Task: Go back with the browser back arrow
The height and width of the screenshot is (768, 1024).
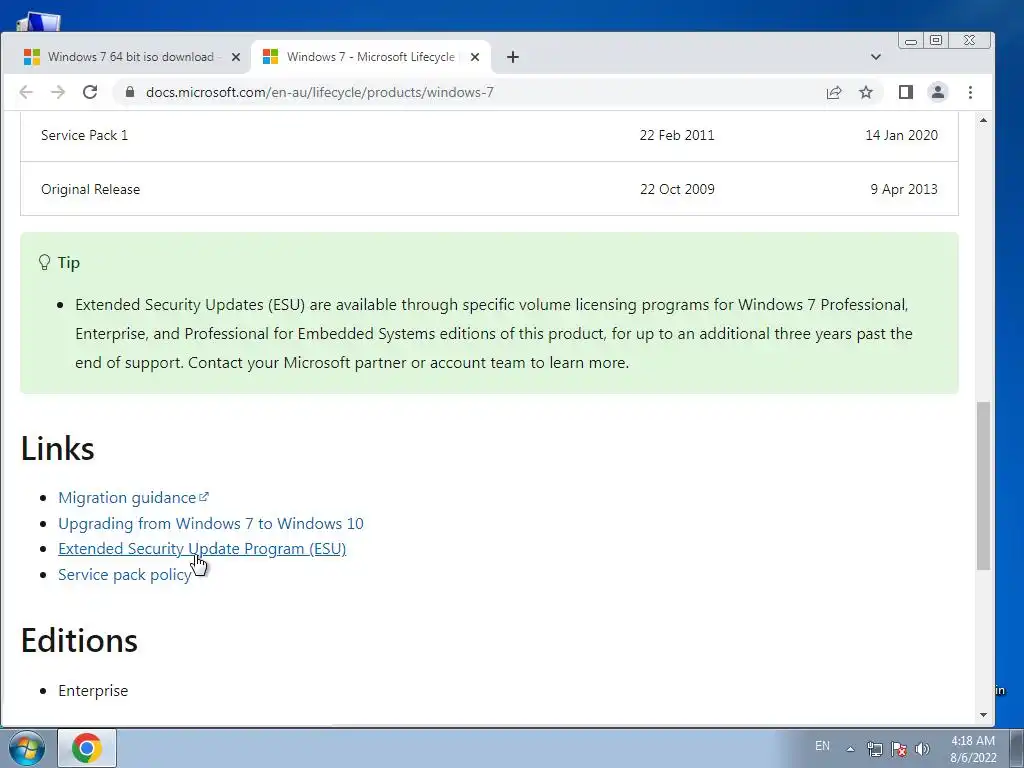Action: click(26, 92)
